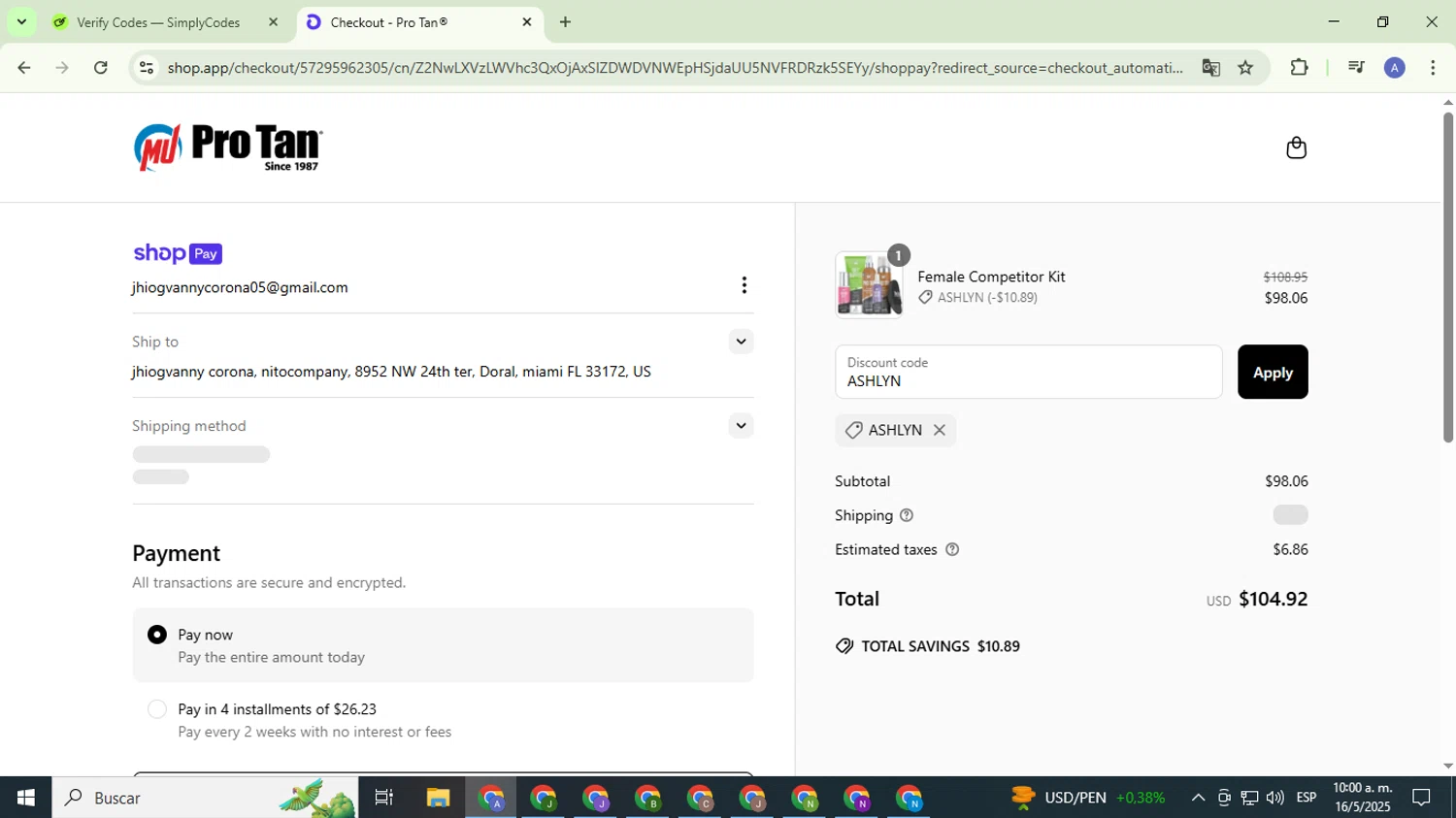Screen dimensions: 1456x818
Task: Open the Chrome profile avatar
Action: point(1394,68)
